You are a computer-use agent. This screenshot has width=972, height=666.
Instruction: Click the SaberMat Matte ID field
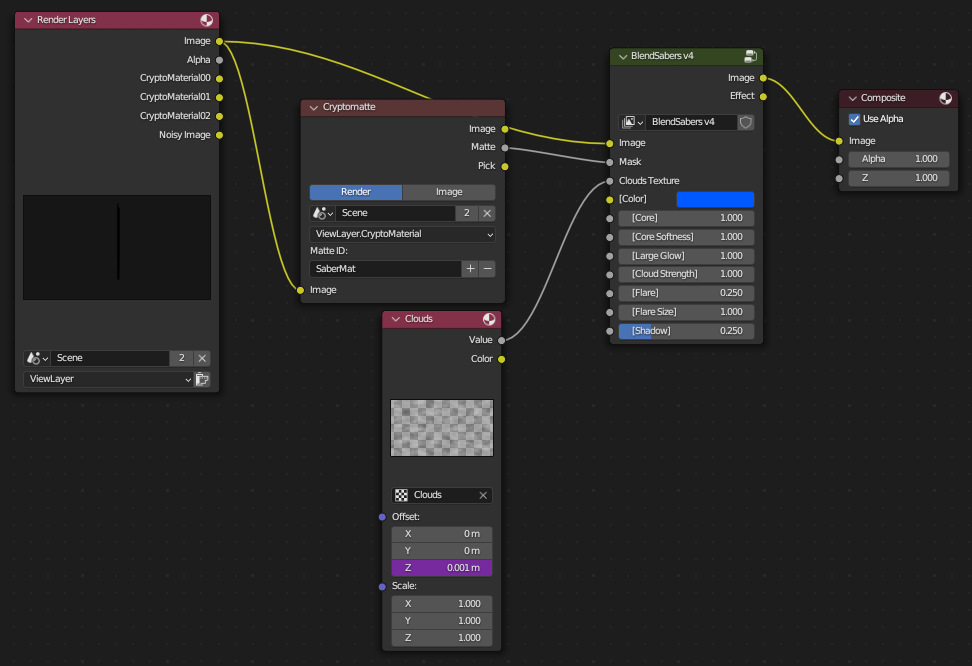pyautogui.click(x=385, y=269)
